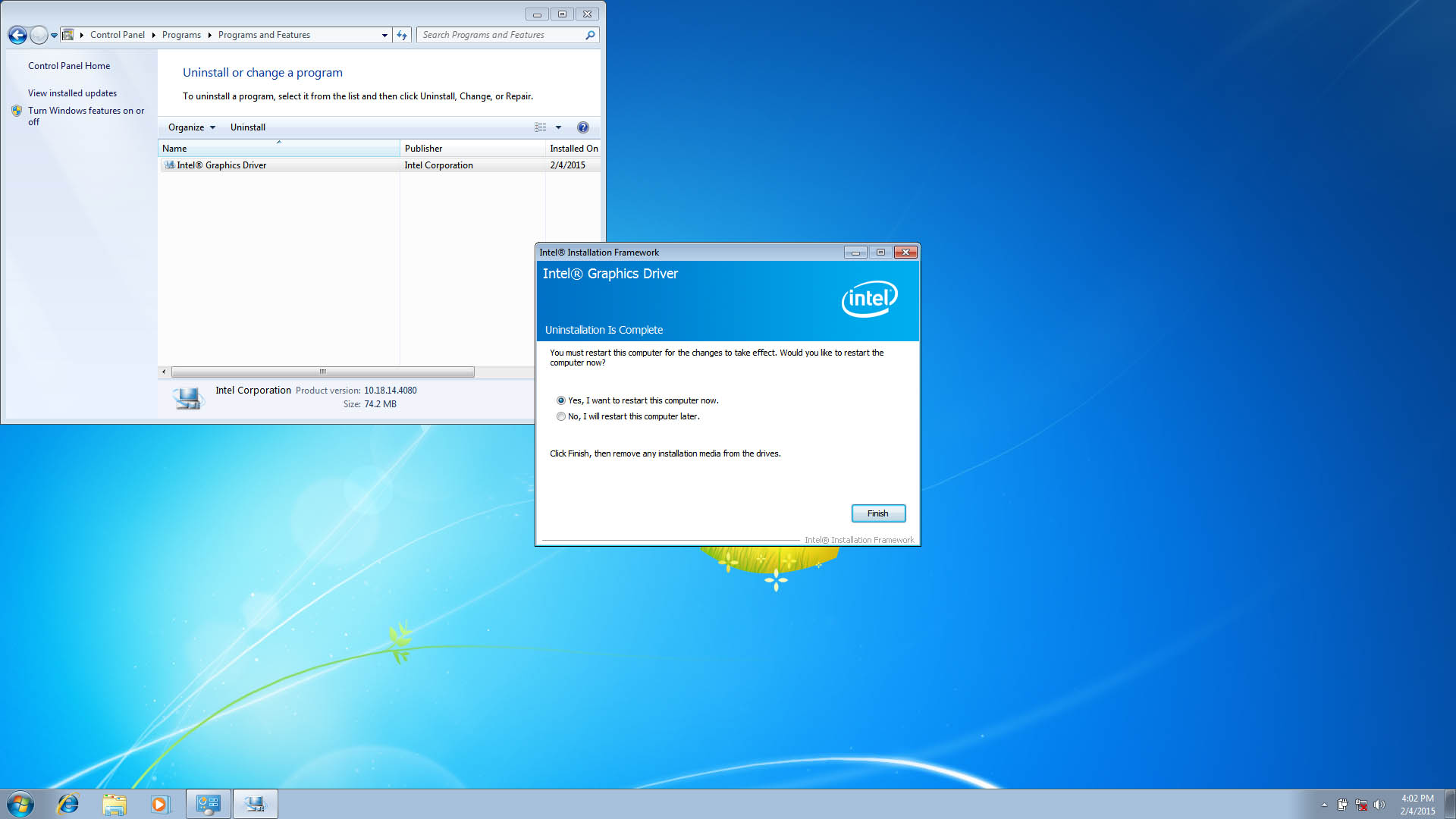The height and width of the screenshot is (819, 1456).
Task: Expand arrow after Programs breadcrumb
Action: click(209, 35)
